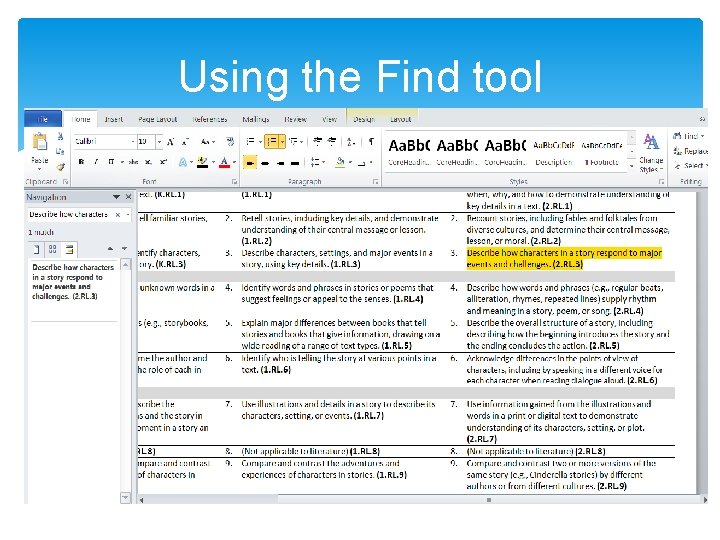Toggle Show/Hide paragraph marks
This screenshot has height=540, width=720.
tap(371, 141)
